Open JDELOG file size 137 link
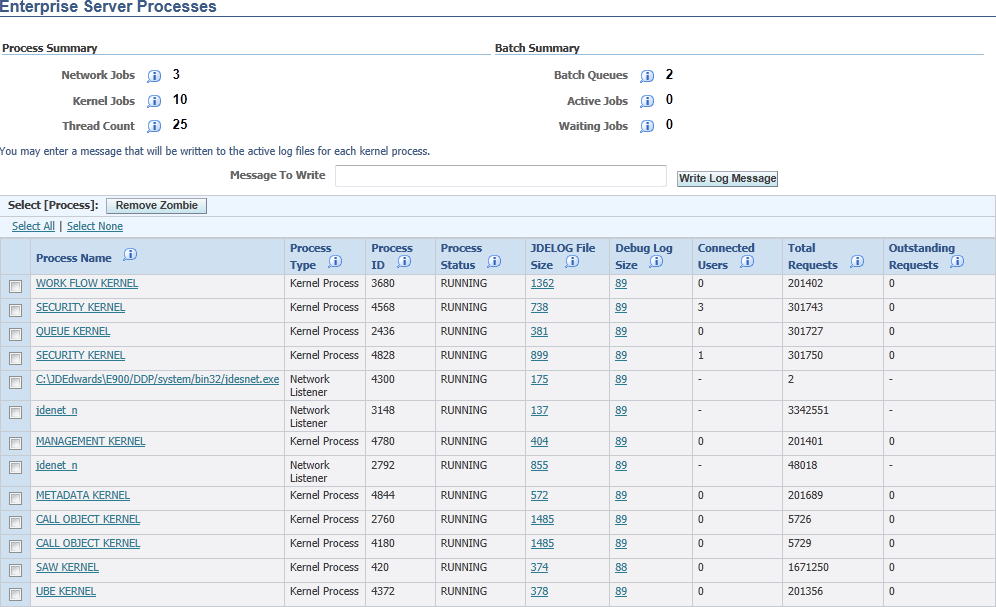The width and height of the screenshot is (996, 607). pyautogui.click(x=539, y=410)
